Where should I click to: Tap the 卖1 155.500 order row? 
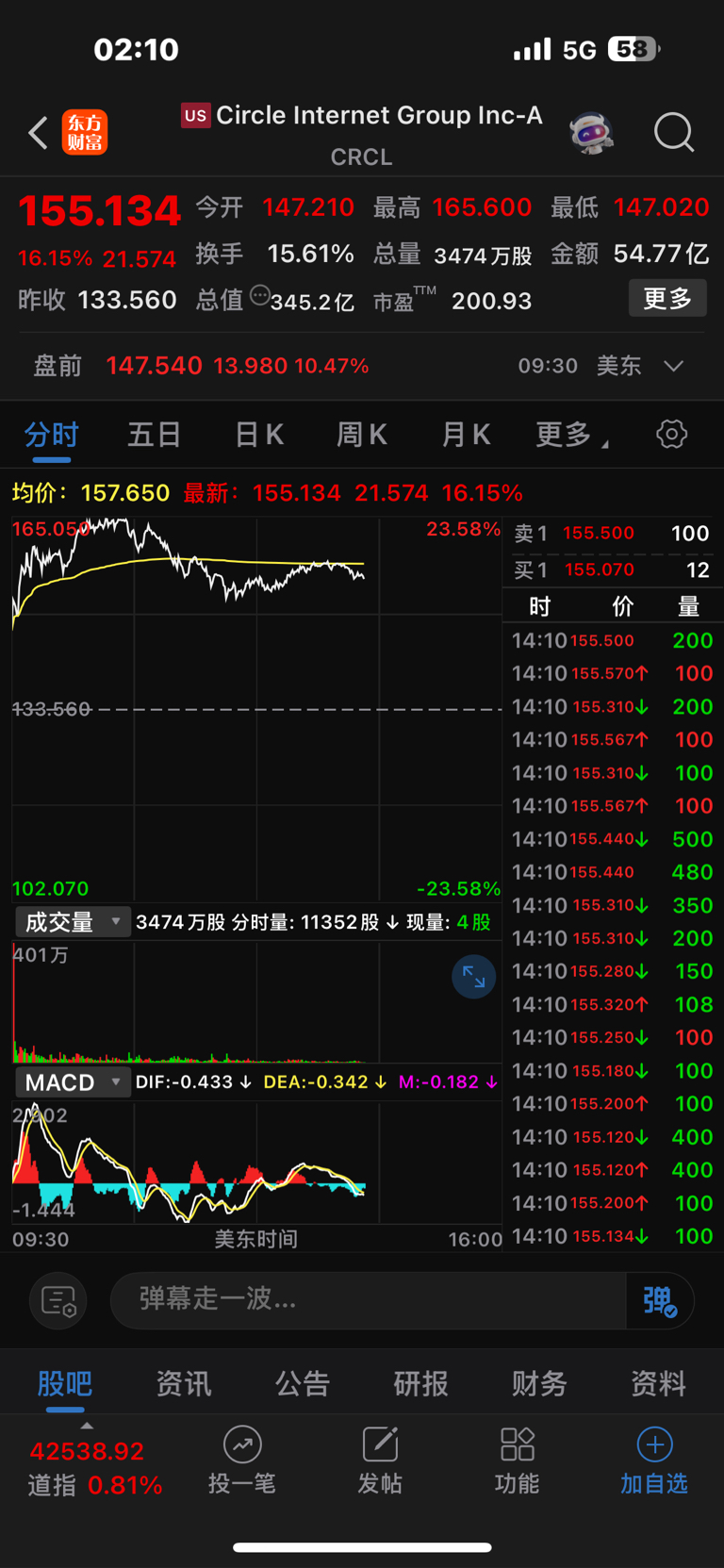613,534
